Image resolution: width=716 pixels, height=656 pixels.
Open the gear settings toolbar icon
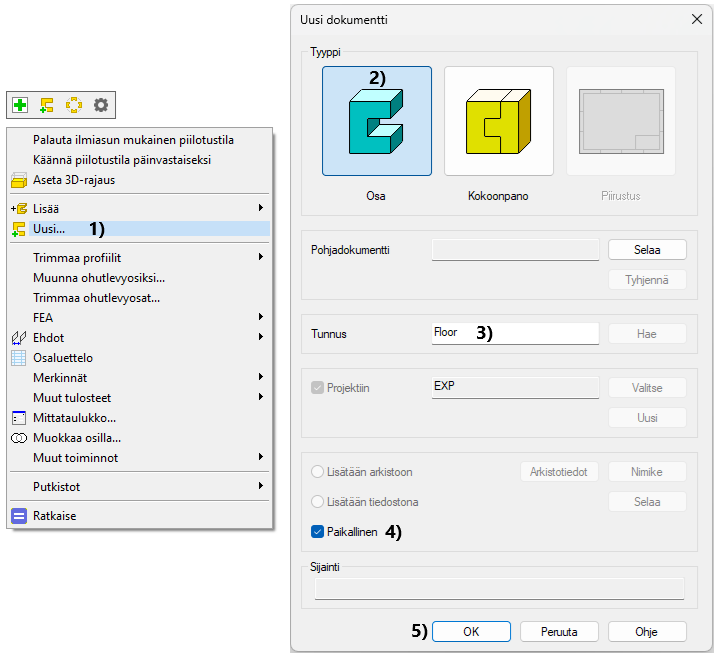(x=100, y=104)
